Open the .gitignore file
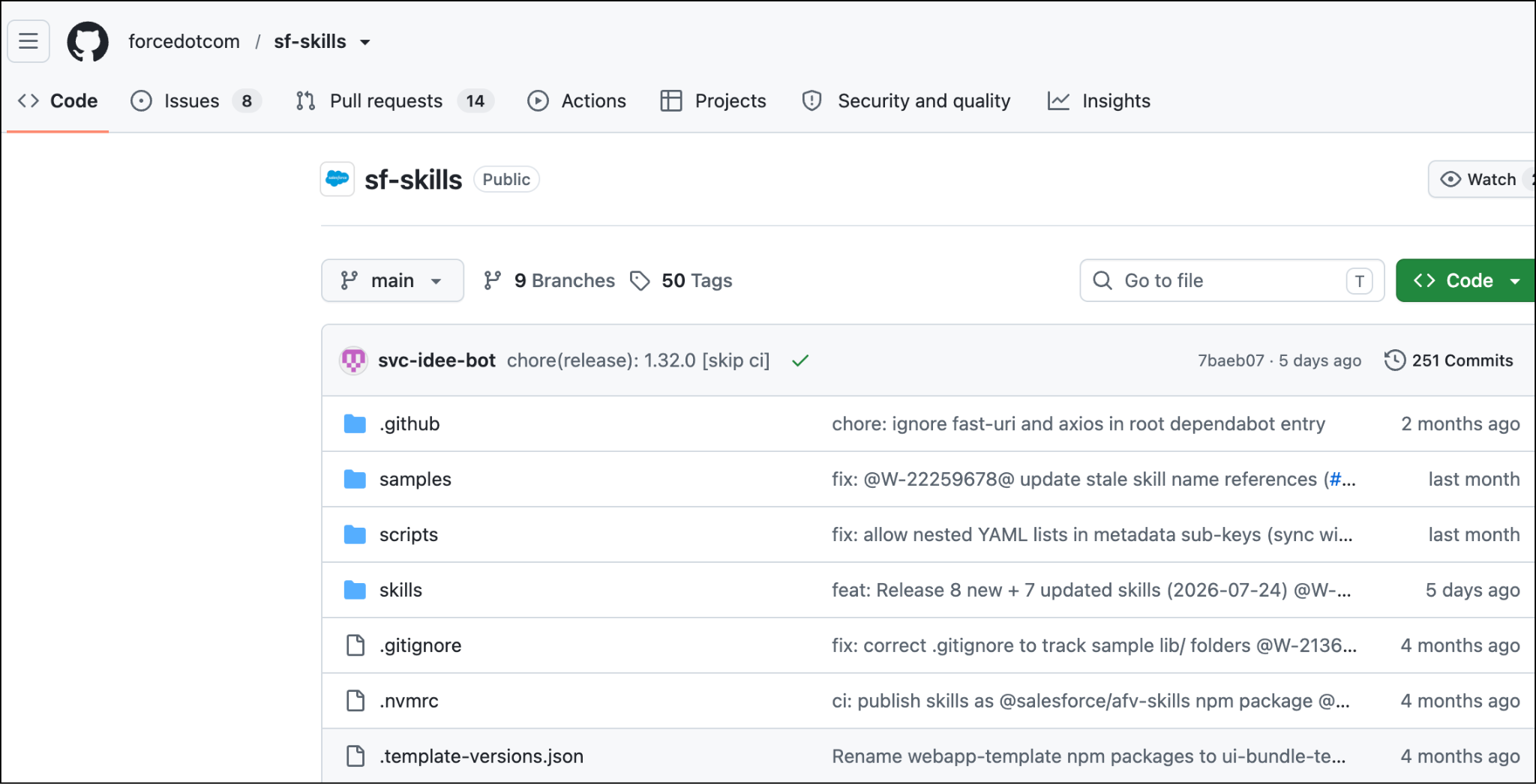Screen dimensions: 1536x784 point(421,645)
